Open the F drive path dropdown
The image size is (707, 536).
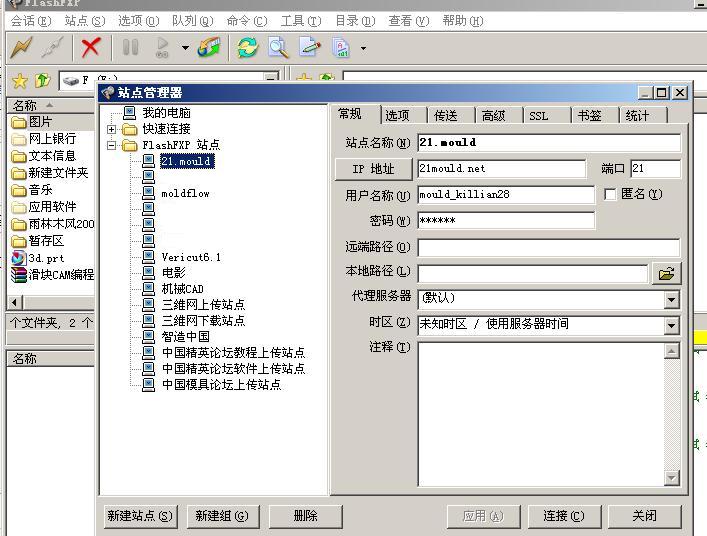point(271,78)
